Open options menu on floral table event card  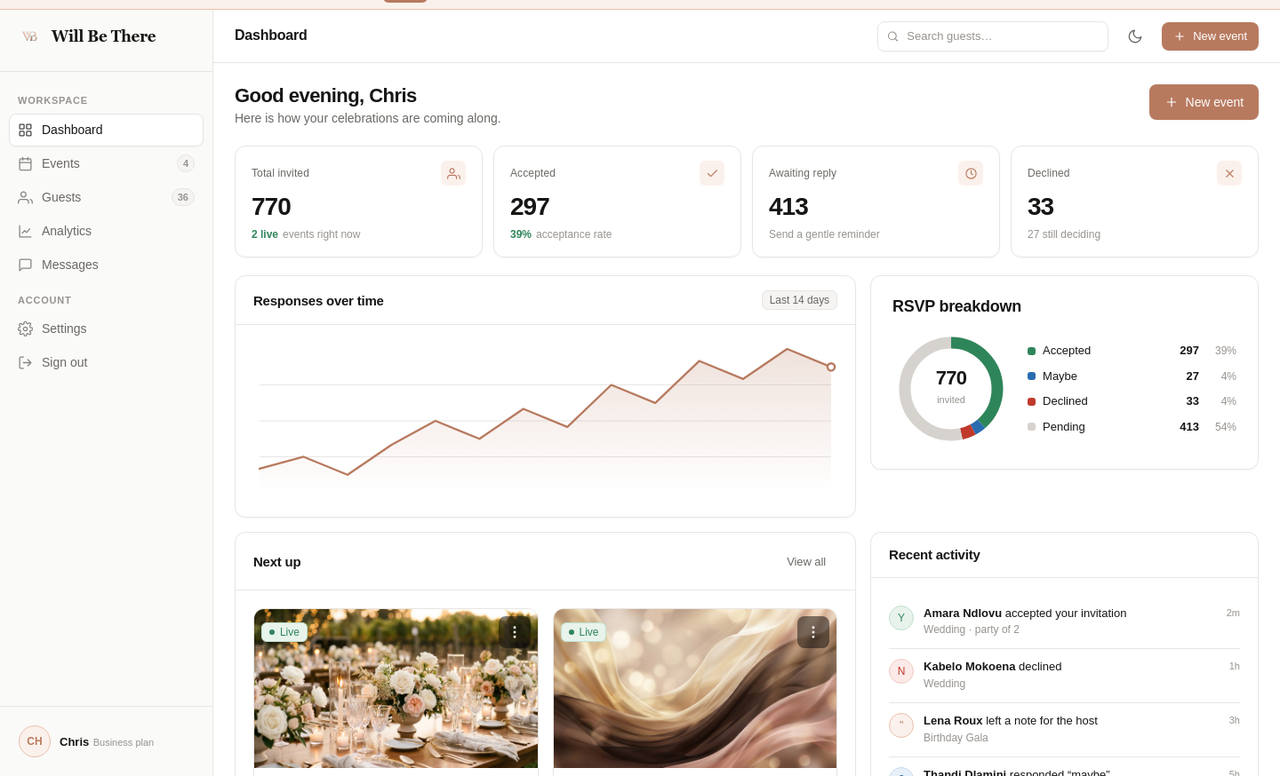[515, 632]
